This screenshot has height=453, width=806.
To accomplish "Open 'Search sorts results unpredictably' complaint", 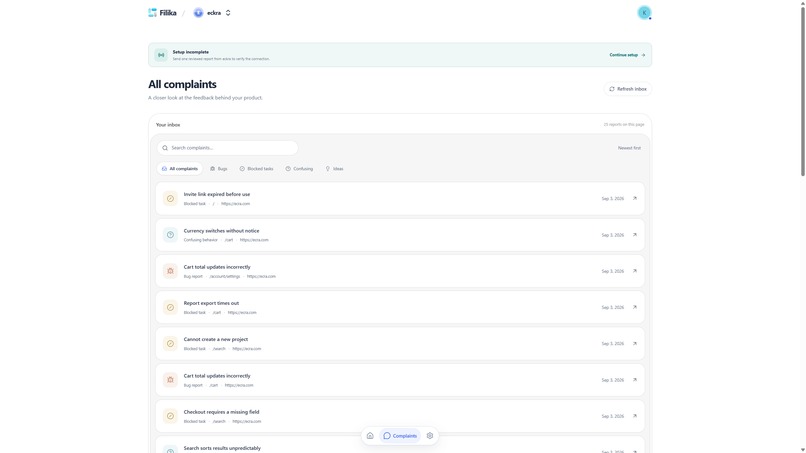I will (400, 445).
